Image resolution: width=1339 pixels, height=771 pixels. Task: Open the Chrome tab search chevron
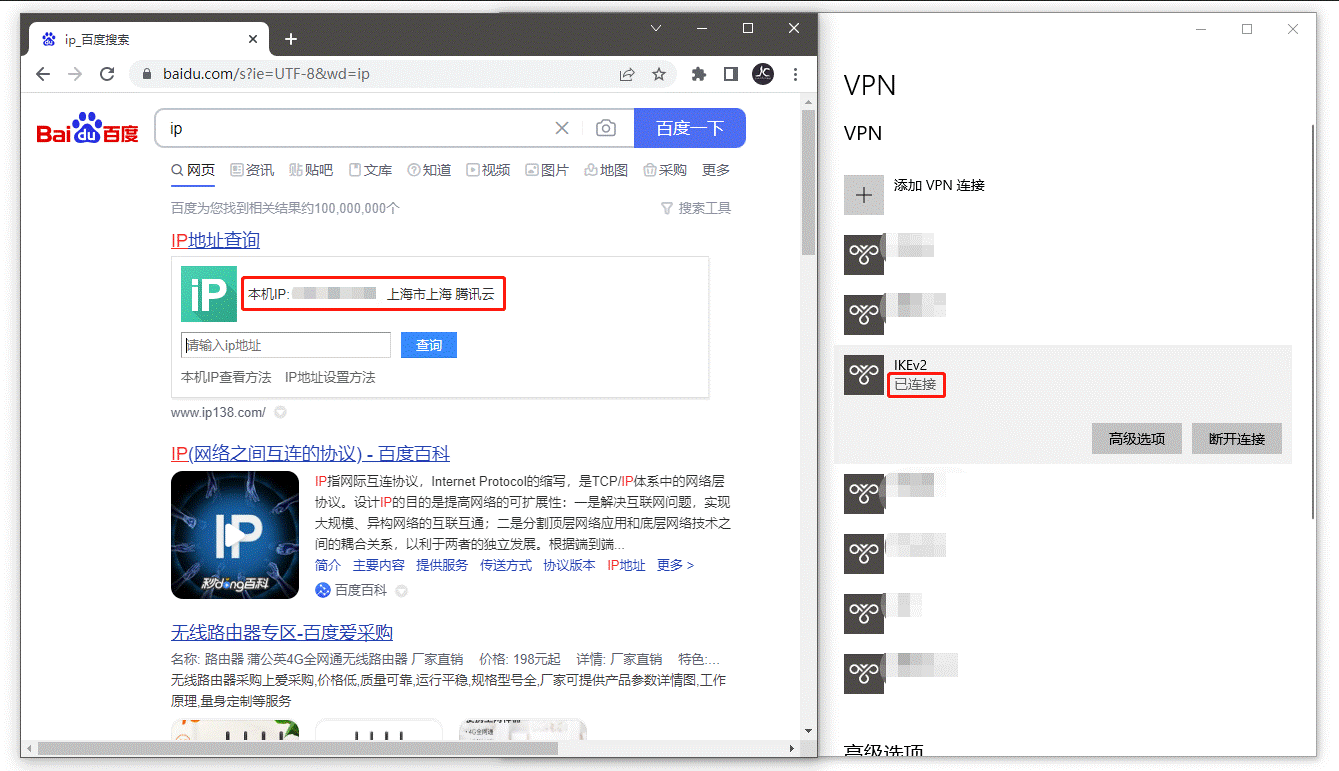(x=656, y=28)
